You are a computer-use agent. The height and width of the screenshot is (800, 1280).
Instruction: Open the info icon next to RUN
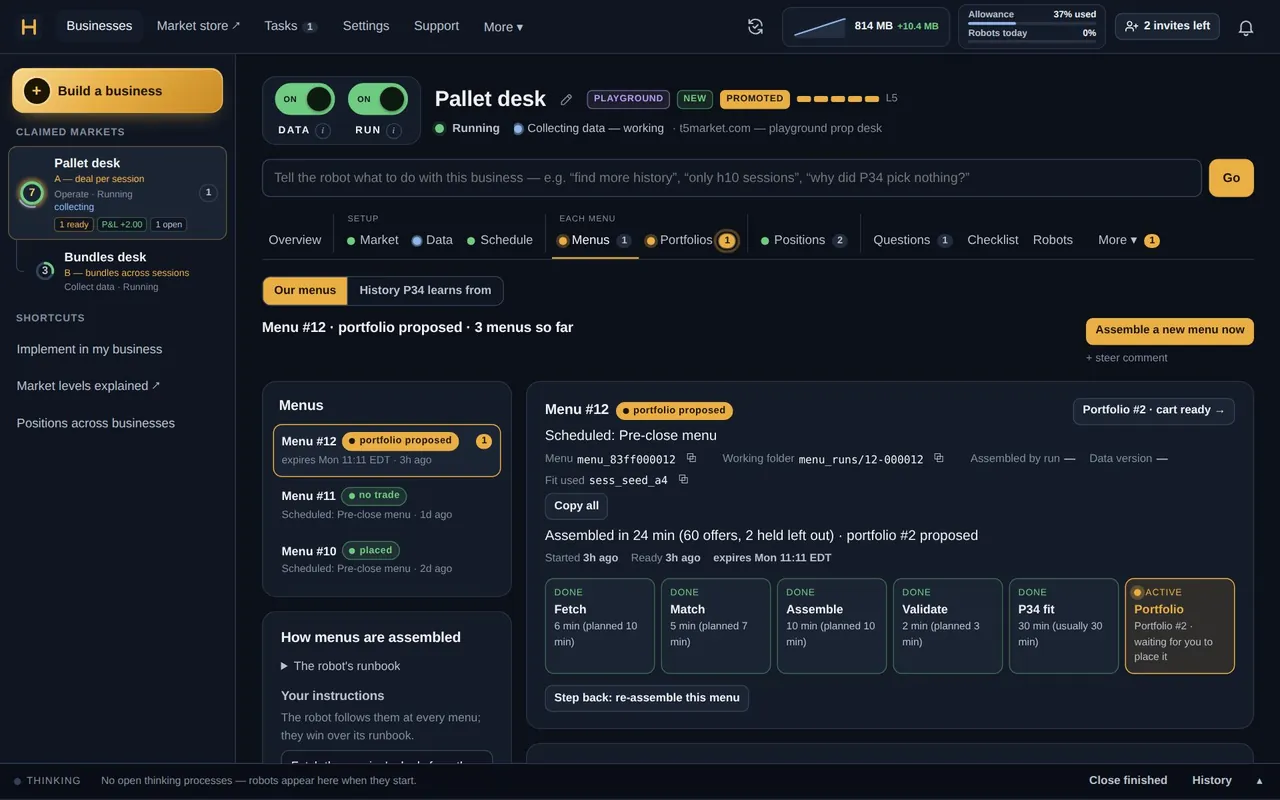click(394, 130)
